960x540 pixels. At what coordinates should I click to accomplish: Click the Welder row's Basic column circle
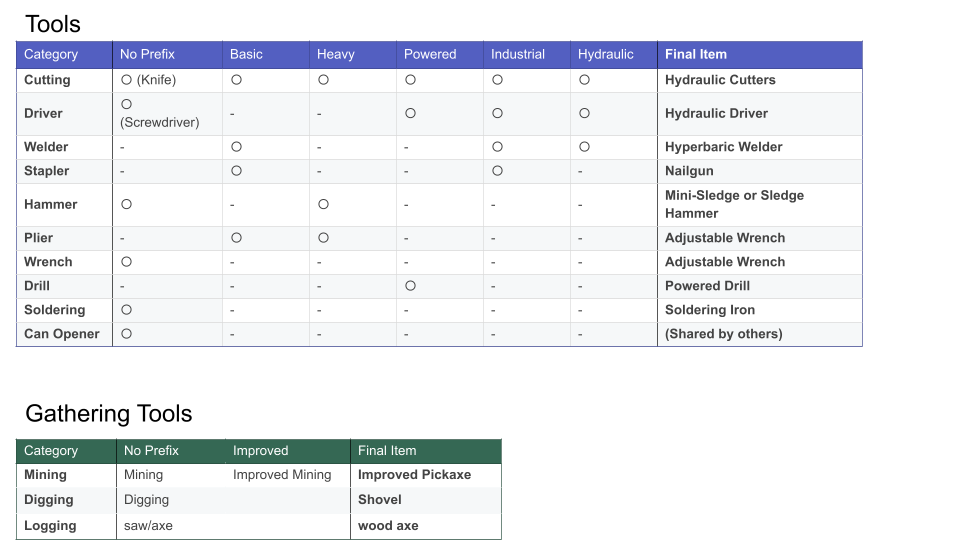[236, 147]
